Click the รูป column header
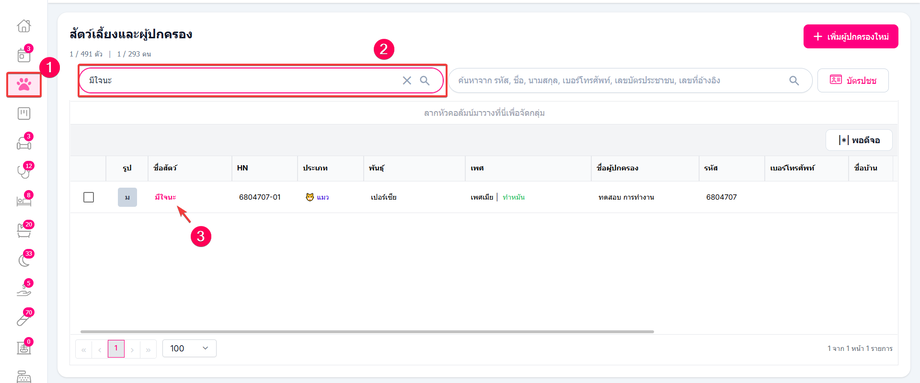The width and height of the screenshot is (920, 383). (127, 168)
